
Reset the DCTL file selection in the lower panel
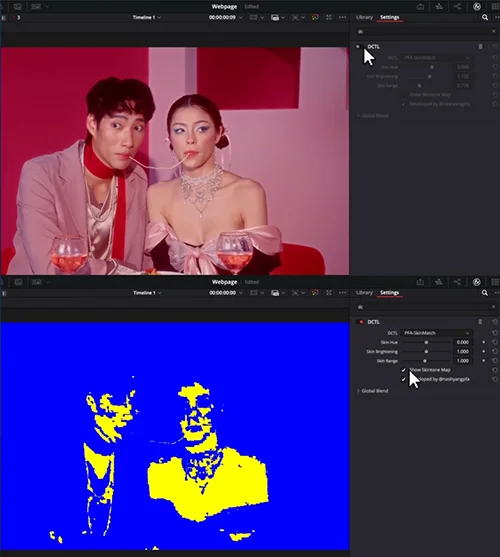pyautogui.click(x=495, y=333)
